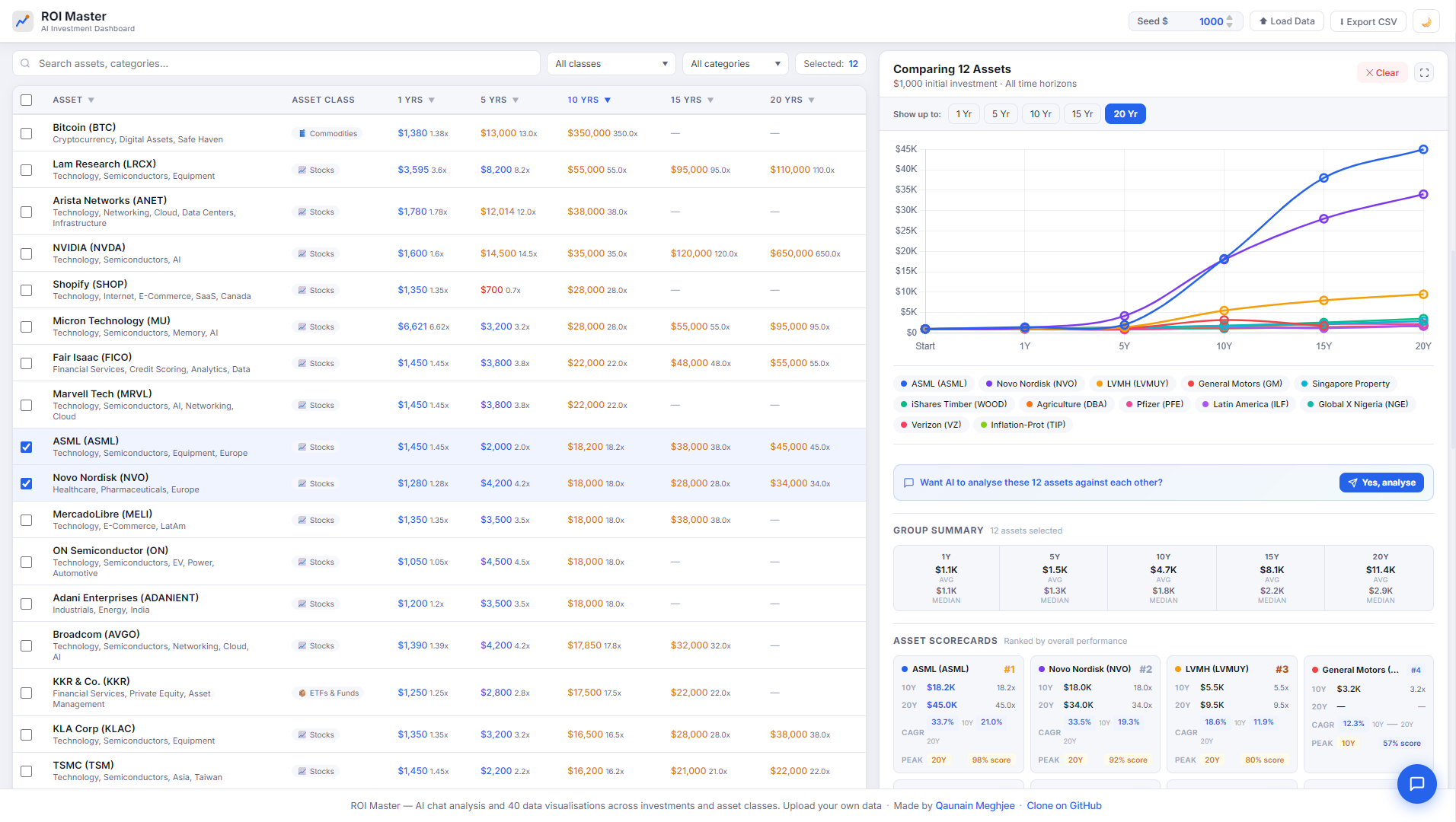Click the KKR ETFs & Funds badge icon
The height and width of the screenshot is (822, 1456).
(x=302, y=693)
